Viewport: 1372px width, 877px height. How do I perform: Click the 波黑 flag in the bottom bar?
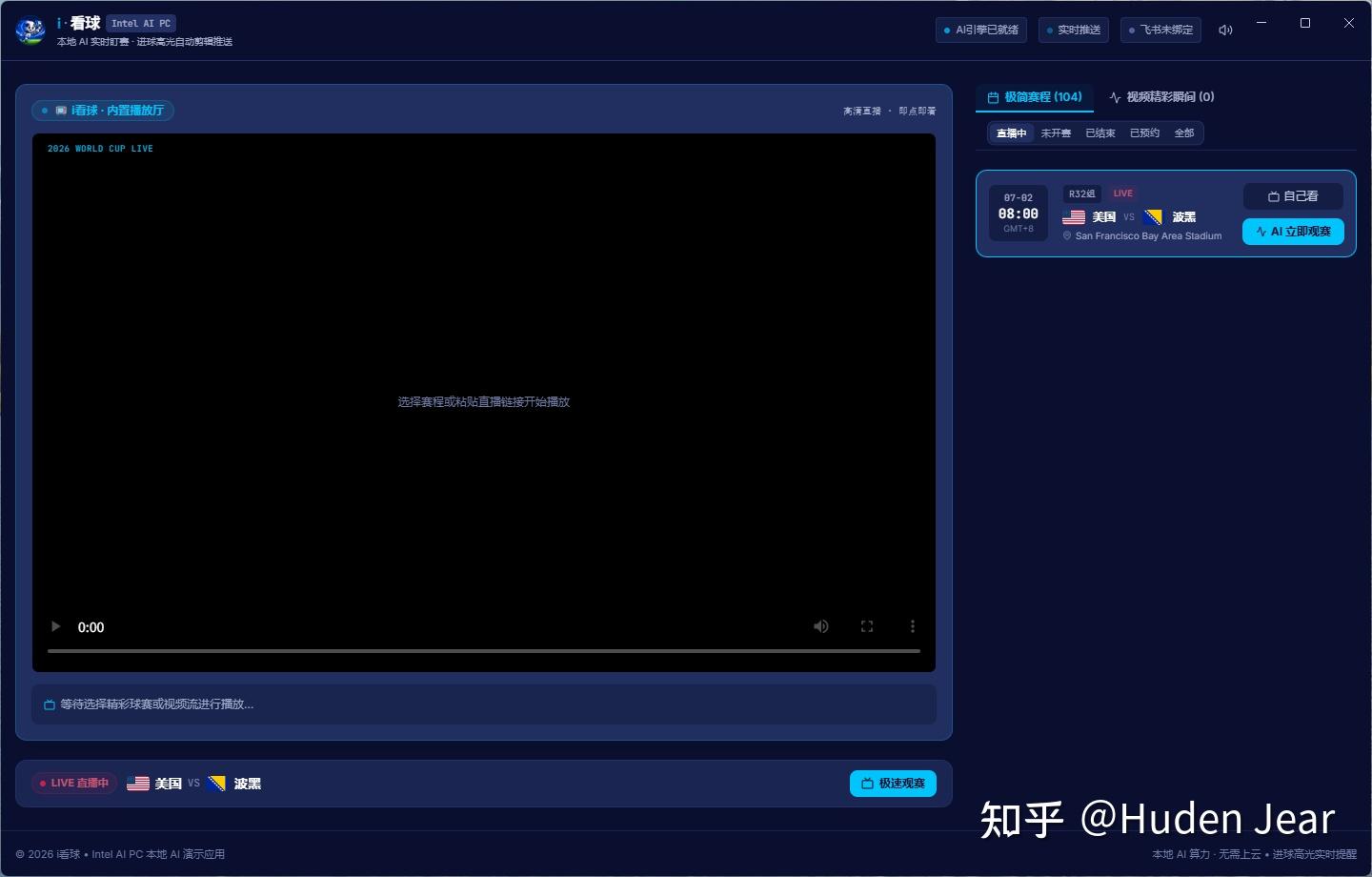pyautogui.click(x=216, y=784)
